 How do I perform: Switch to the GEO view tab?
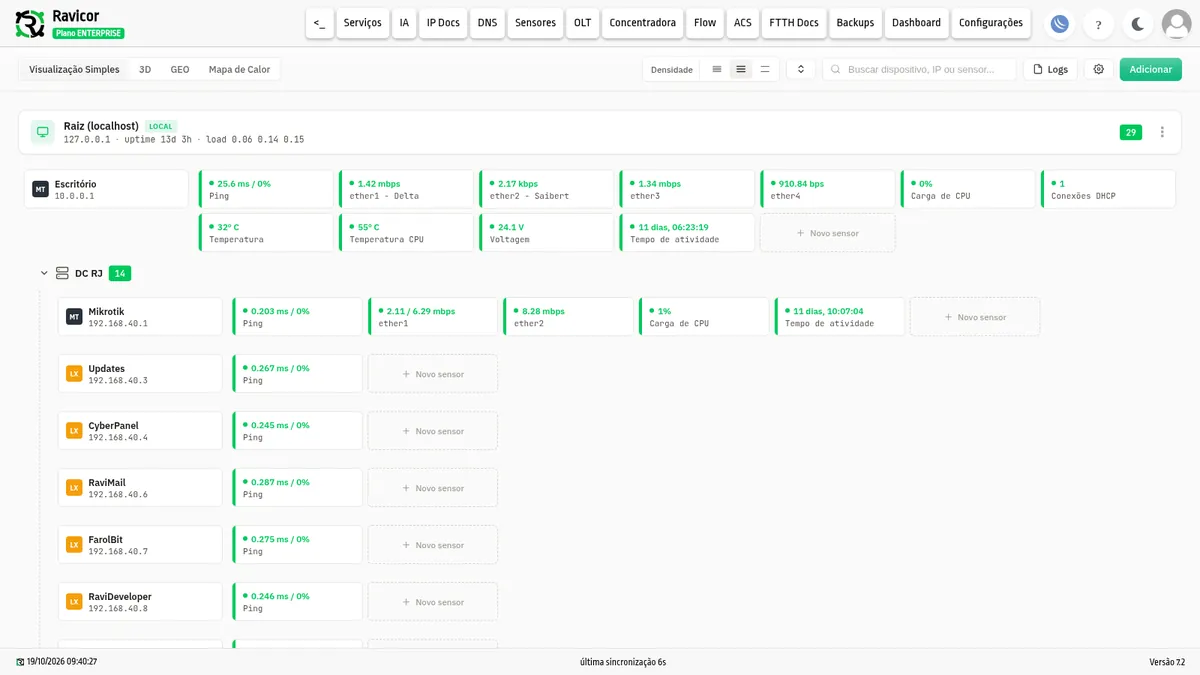tap(180, 69)
